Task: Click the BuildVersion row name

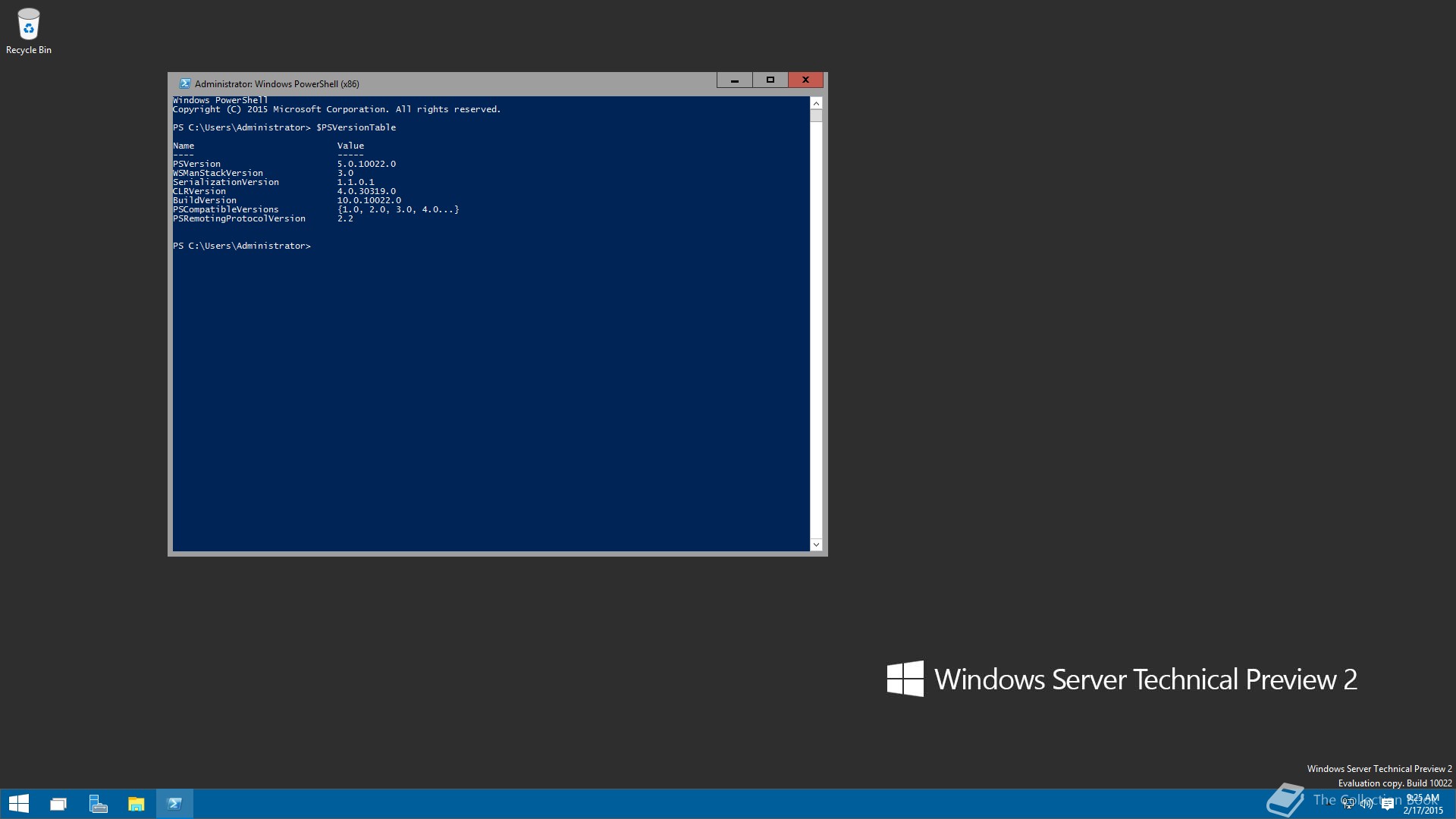Action: click(x=205, y=200)
